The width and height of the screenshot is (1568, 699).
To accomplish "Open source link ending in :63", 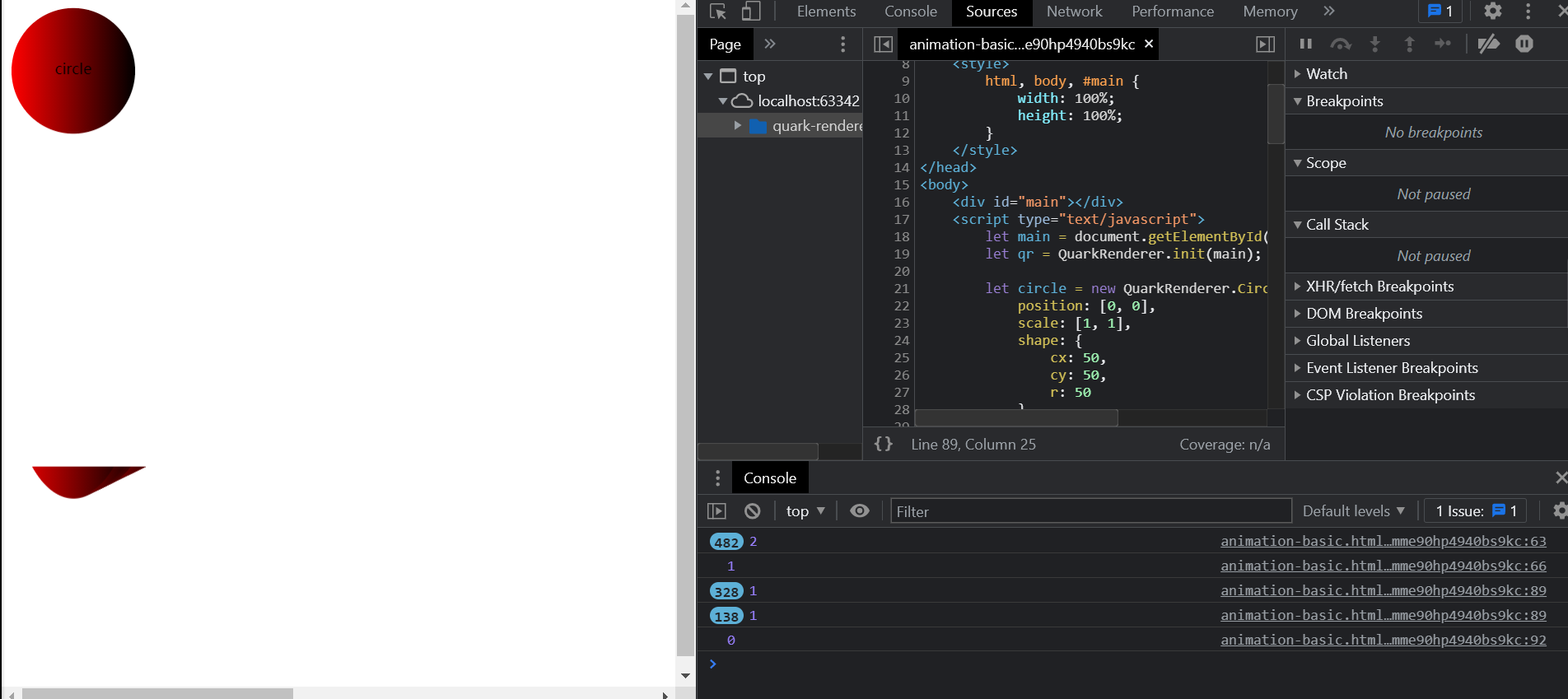I will click(1384, 541).
